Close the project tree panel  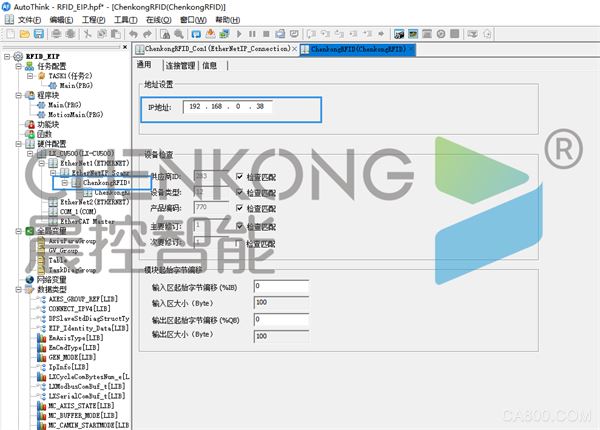coord(125,47)
